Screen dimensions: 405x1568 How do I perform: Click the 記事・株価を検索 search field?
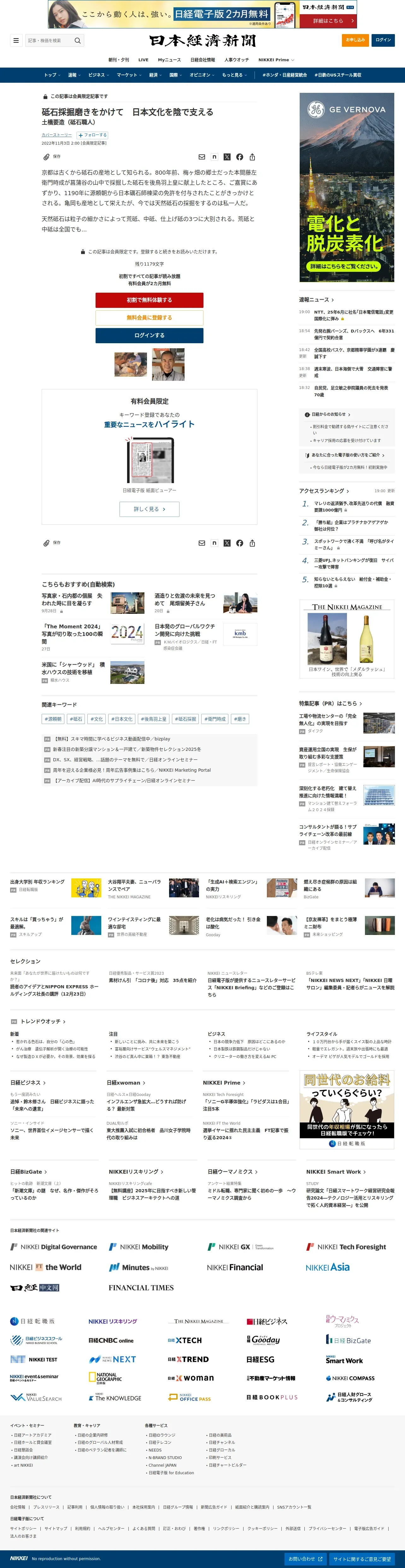pos(49,41)
